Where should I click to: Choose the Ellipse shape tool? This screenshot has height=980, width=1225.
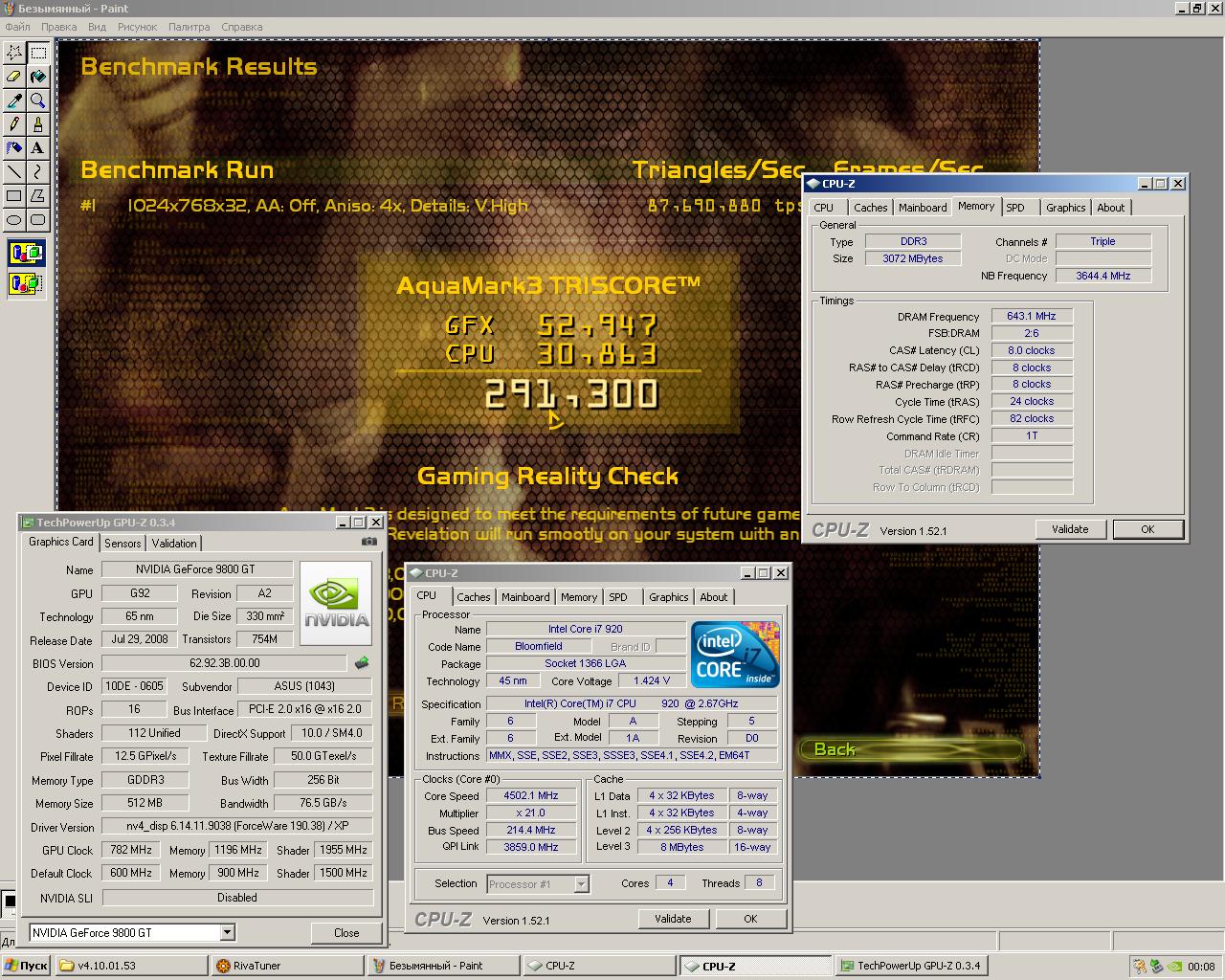pos(14,220)
